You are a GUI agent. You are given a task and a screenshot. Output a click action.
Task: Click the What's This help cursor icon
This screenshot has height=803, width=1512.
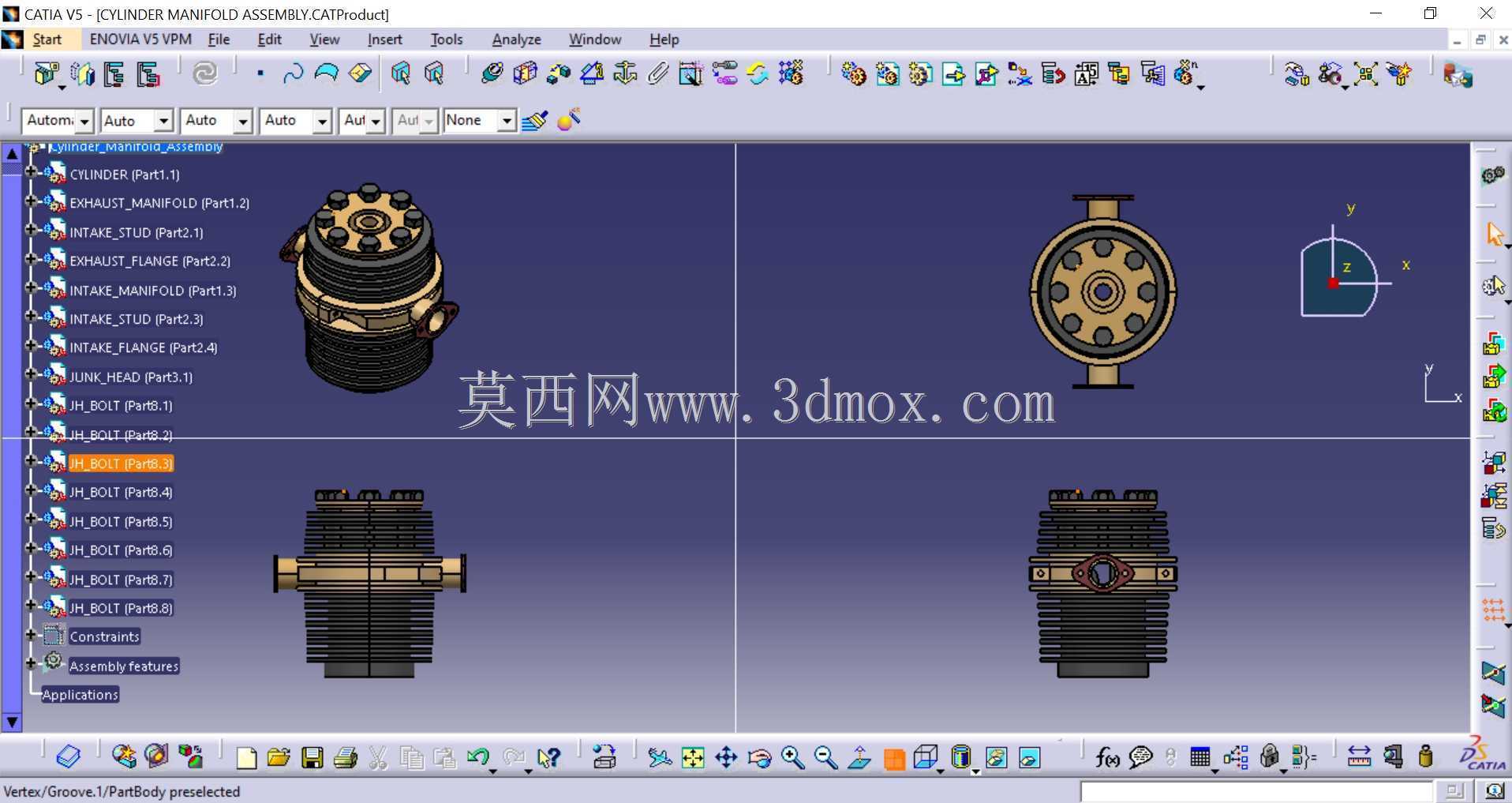(x=548, y=758)
